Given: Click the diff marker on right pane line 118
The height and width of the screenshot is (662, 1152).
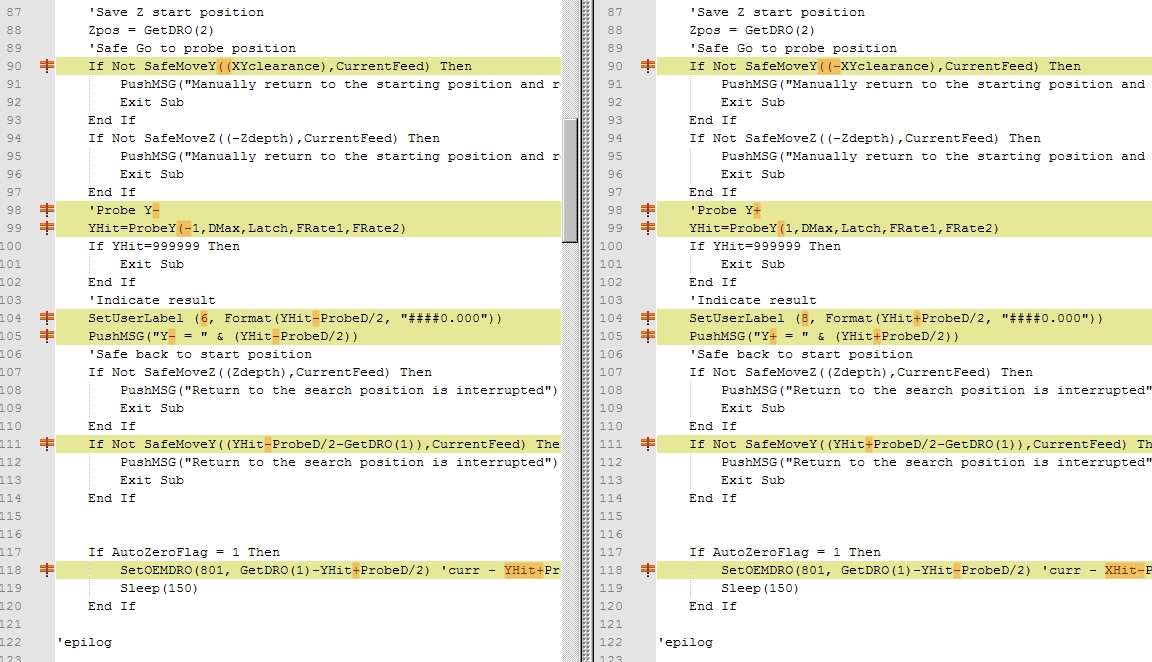Looking at the screenshot, I should click(648, 570).
